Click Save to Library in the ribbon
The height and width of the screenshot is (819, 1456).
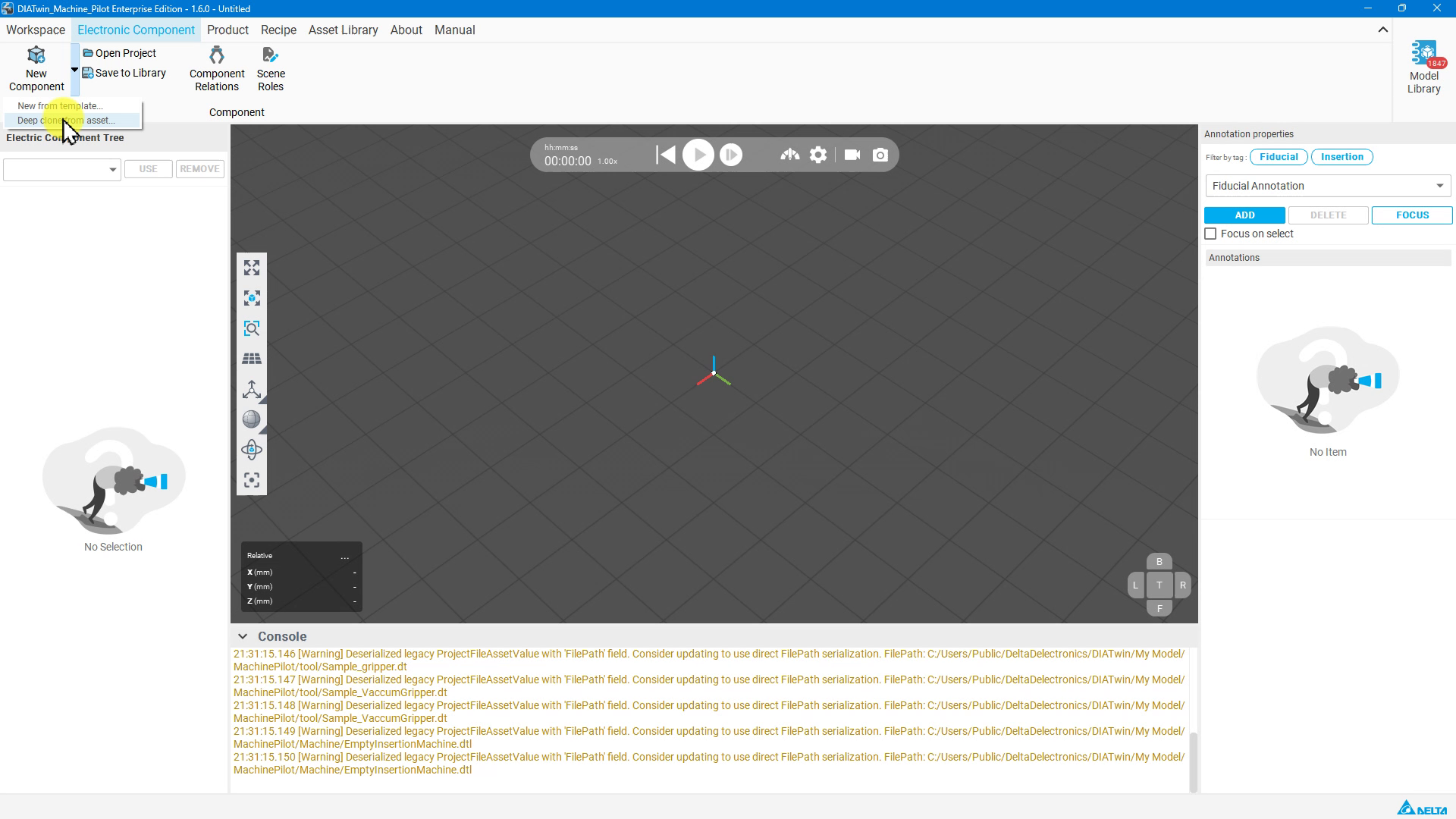click(x=124, y=73)
